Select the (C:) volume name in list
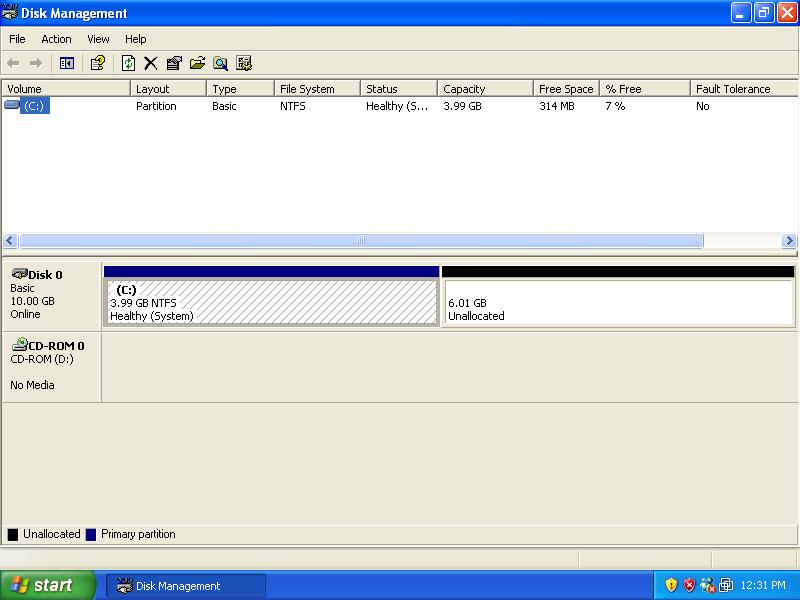The height and width of the screenshot is (600, 800). (x=34, y=106)
